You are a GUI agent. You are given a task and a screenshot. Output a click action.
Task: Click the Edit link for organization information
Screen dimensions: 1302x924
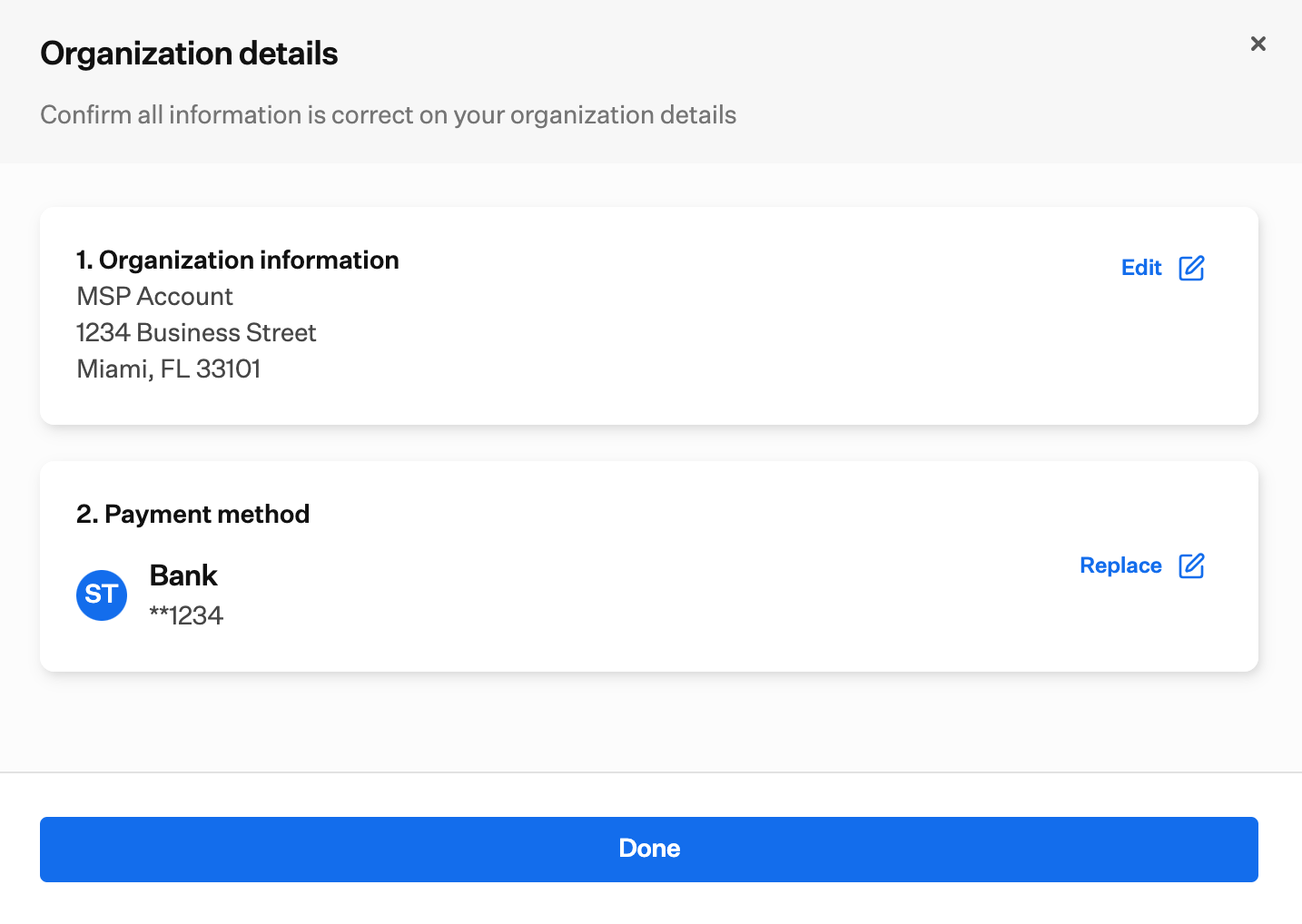click(1141, 268)
